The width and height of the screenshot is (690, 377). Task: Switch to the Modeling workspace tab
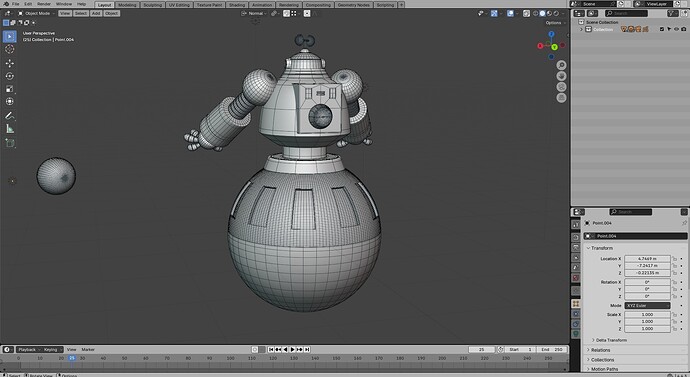(x=127, y=5)
